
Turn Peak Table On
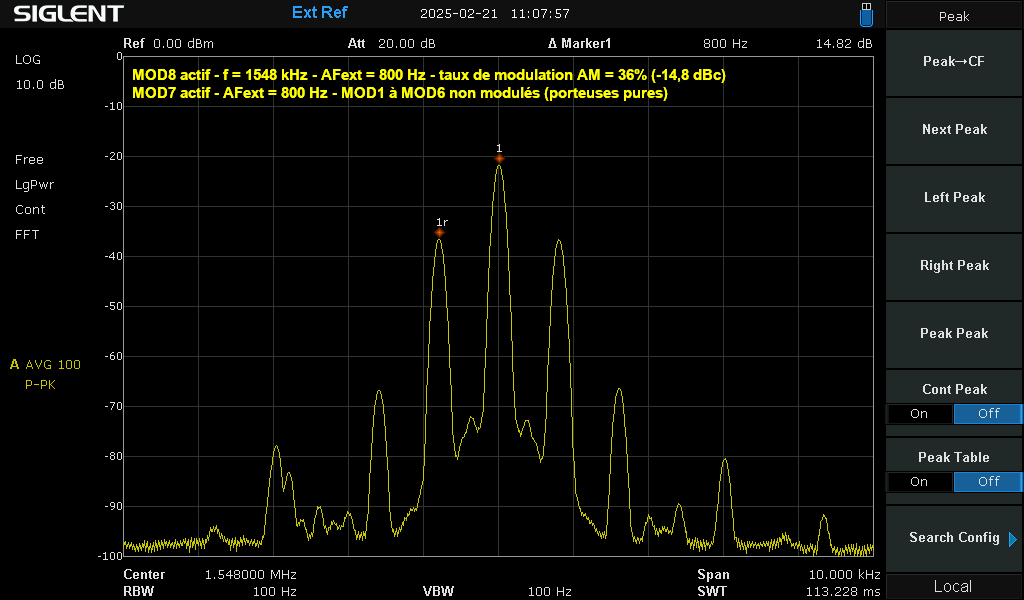pyautogui.click(x=919, y=481)
